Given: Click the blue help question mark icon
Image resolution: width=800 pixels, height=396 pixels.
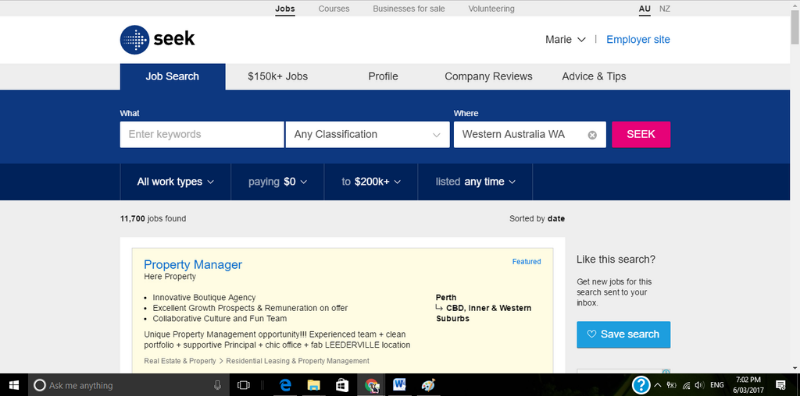Looking at the screenshot, I should coord(641,385).
